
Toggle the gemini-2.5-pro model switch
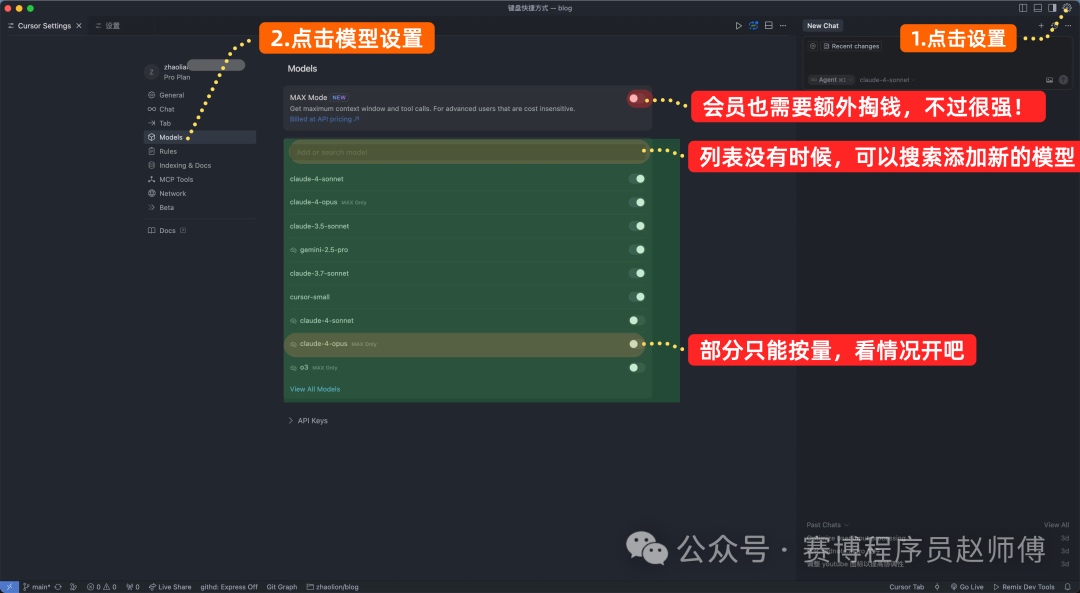click(x=636, y=250)
